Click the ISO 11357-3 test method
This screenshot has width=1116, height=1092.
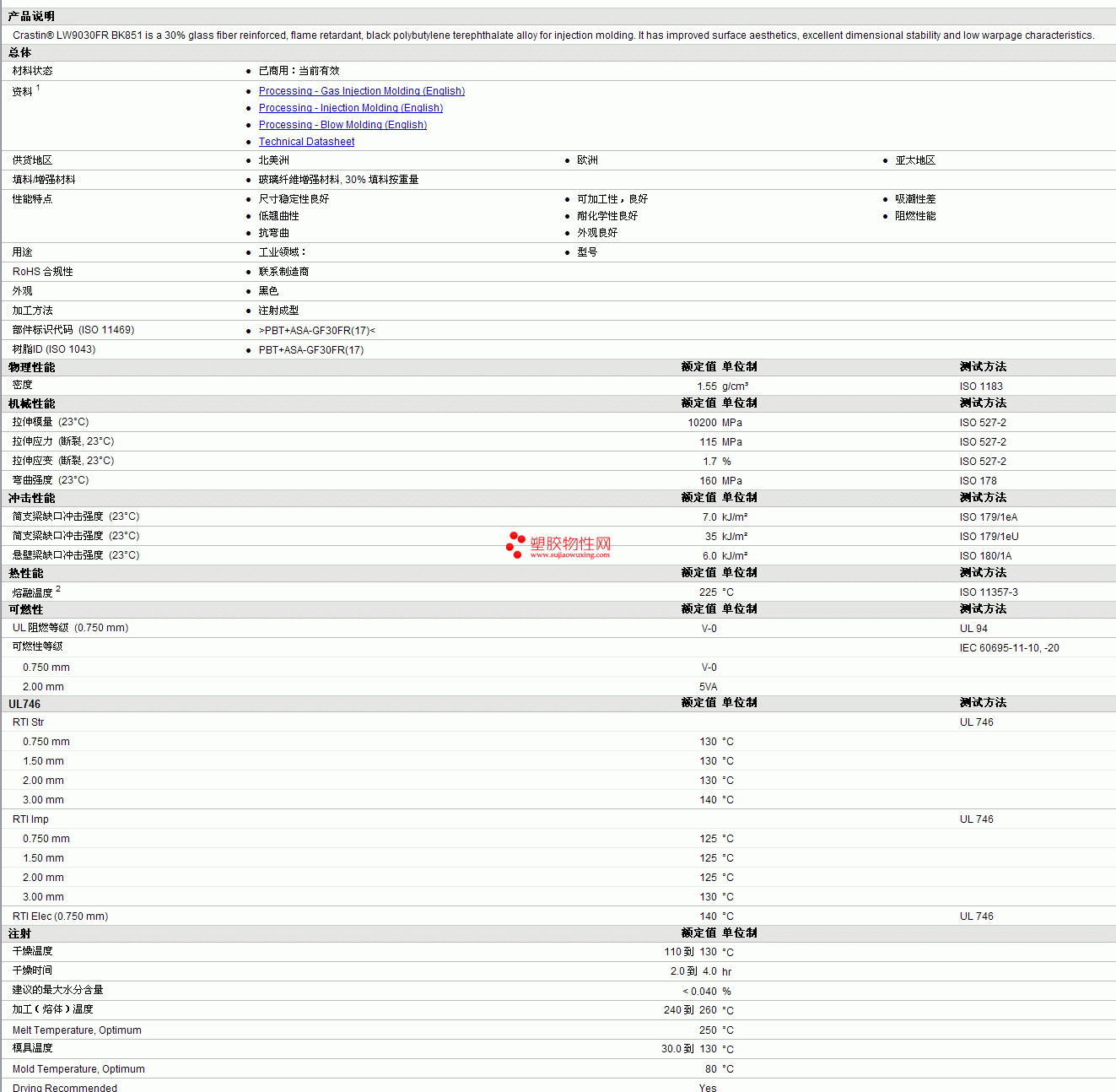[x=989, y=592]
